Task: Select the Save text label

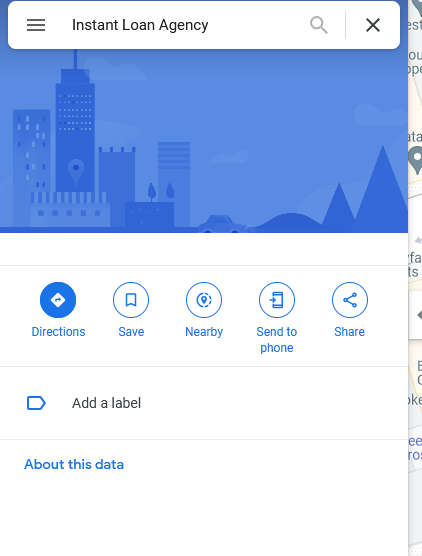Action: click(x=131, y=332)
